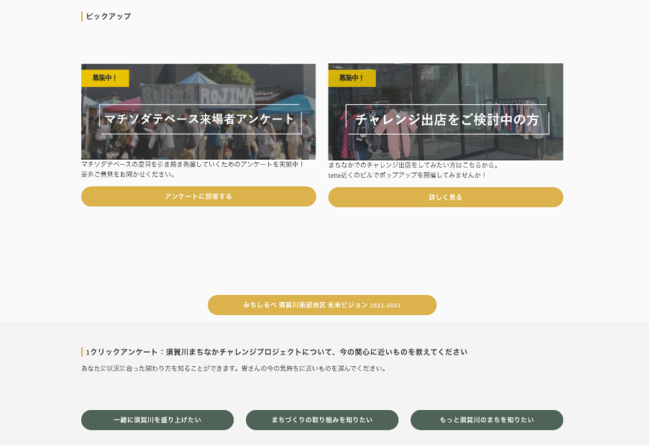The image size is (650, 446).
Task: Choose まちづくりの取り組みを知りたい survey option
Action: [321, 420]
